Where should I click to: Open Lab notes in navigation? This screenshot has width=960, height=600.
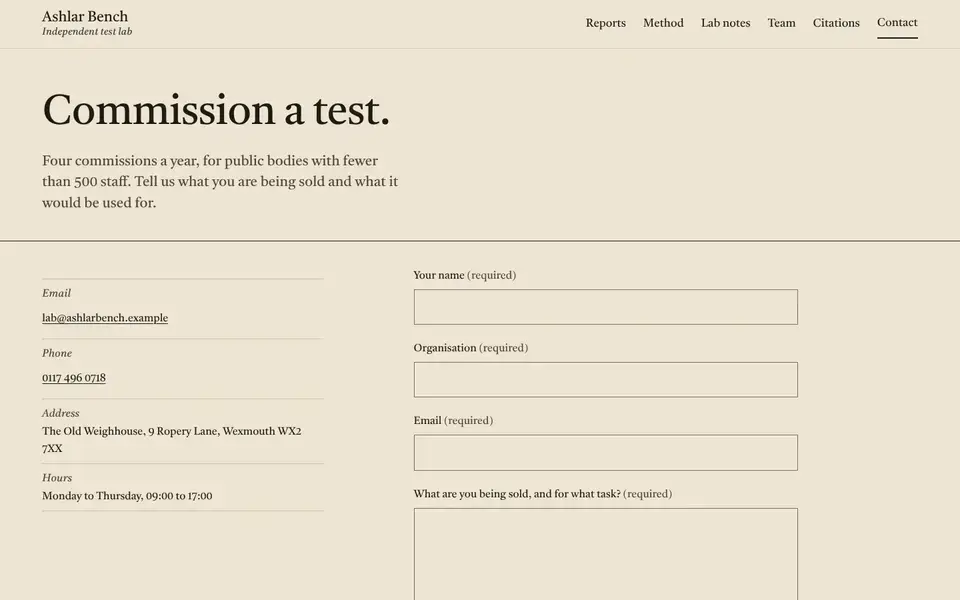[726, 23]
